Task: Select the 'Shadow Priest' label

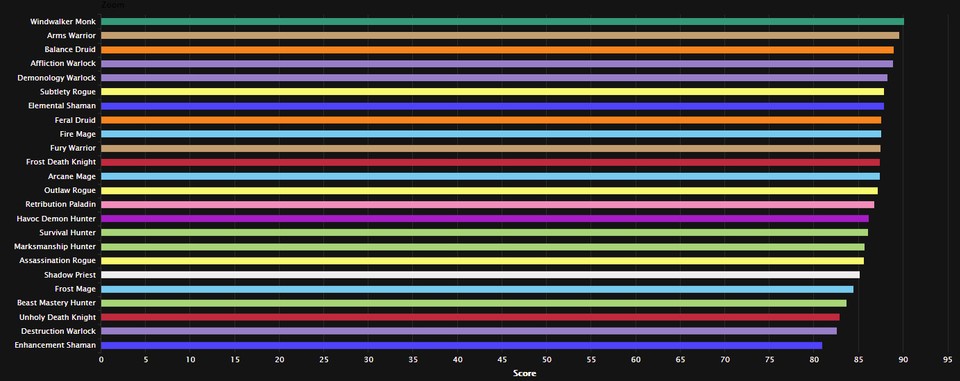Action: pyautogui.click(x=70, y=275)
